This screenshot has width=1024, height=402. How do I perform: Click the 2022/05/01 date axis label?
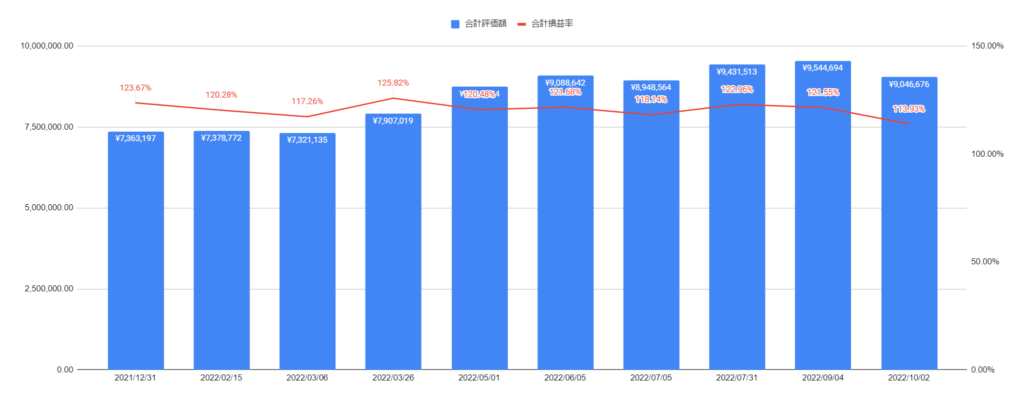[x=479, y=378]
